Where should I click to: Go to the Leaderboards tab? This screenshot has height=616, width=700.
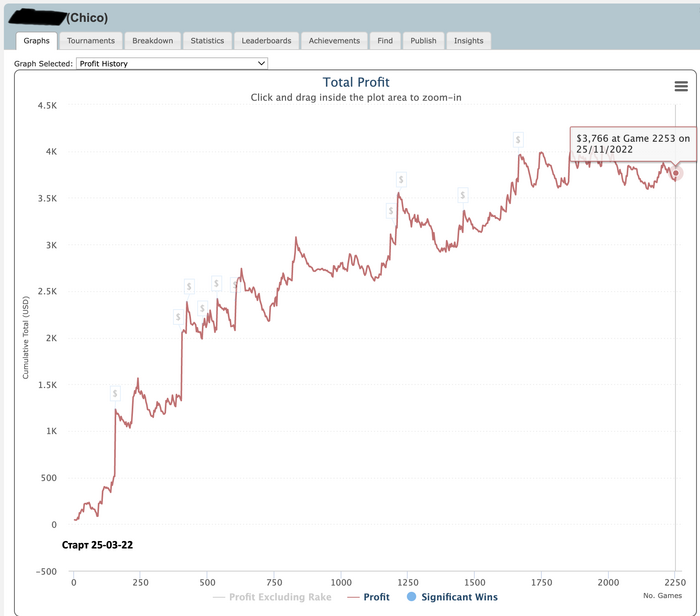point(266,41)
